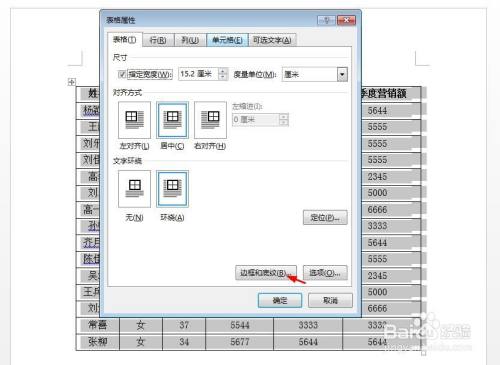Select the 居中(C) center alignment icon

tap(172, 120)
